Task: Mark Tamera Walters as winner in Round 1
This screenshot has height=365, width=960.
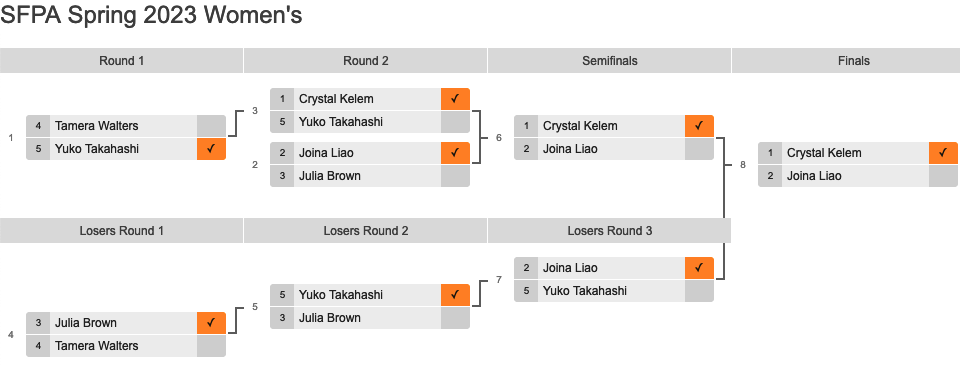Action: coord(211,126)
